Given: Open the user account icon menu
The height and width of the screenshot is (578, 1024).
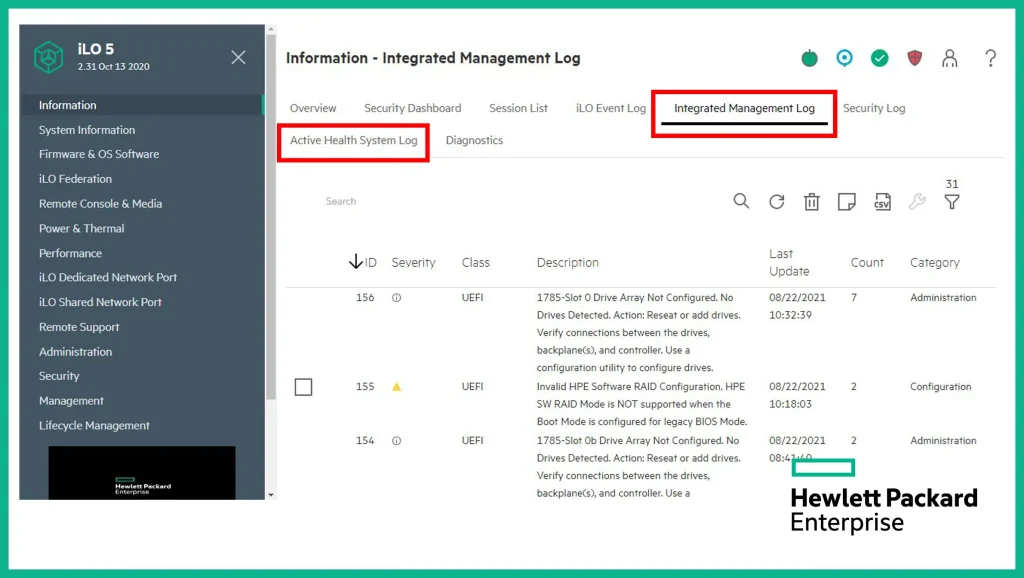Looking at the screenshot, I should click(950, 58).
